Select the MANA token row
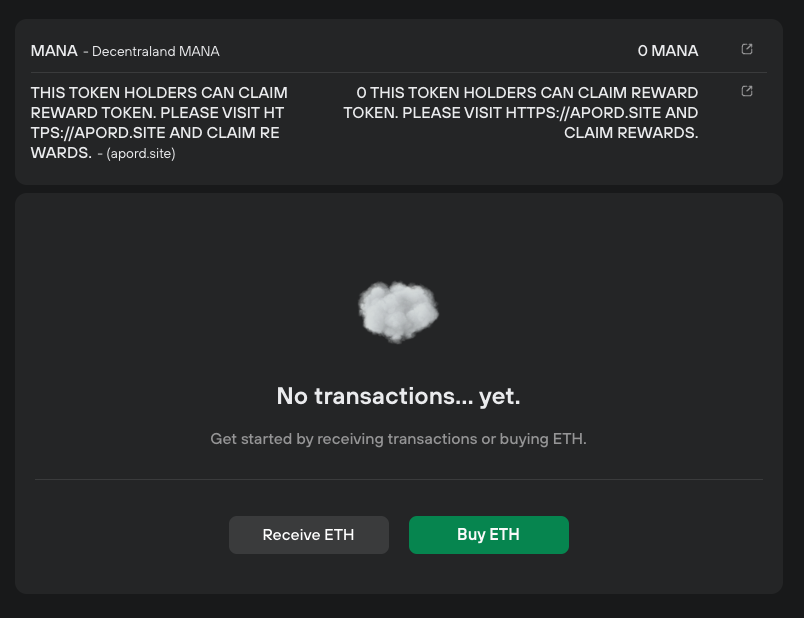 point(398,51)
